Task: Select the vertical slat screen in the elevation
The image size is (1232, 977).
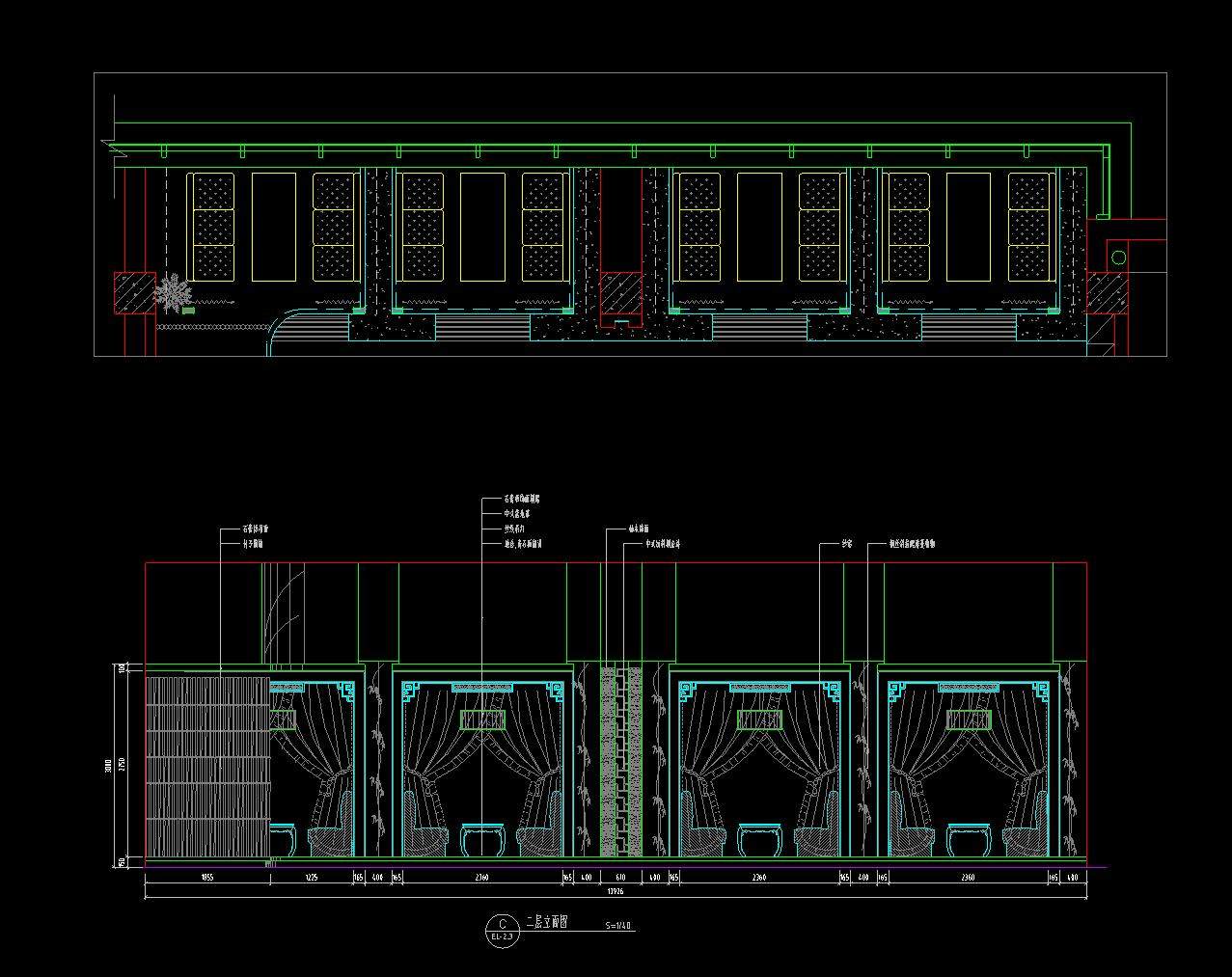Action: tap(206, 767)
